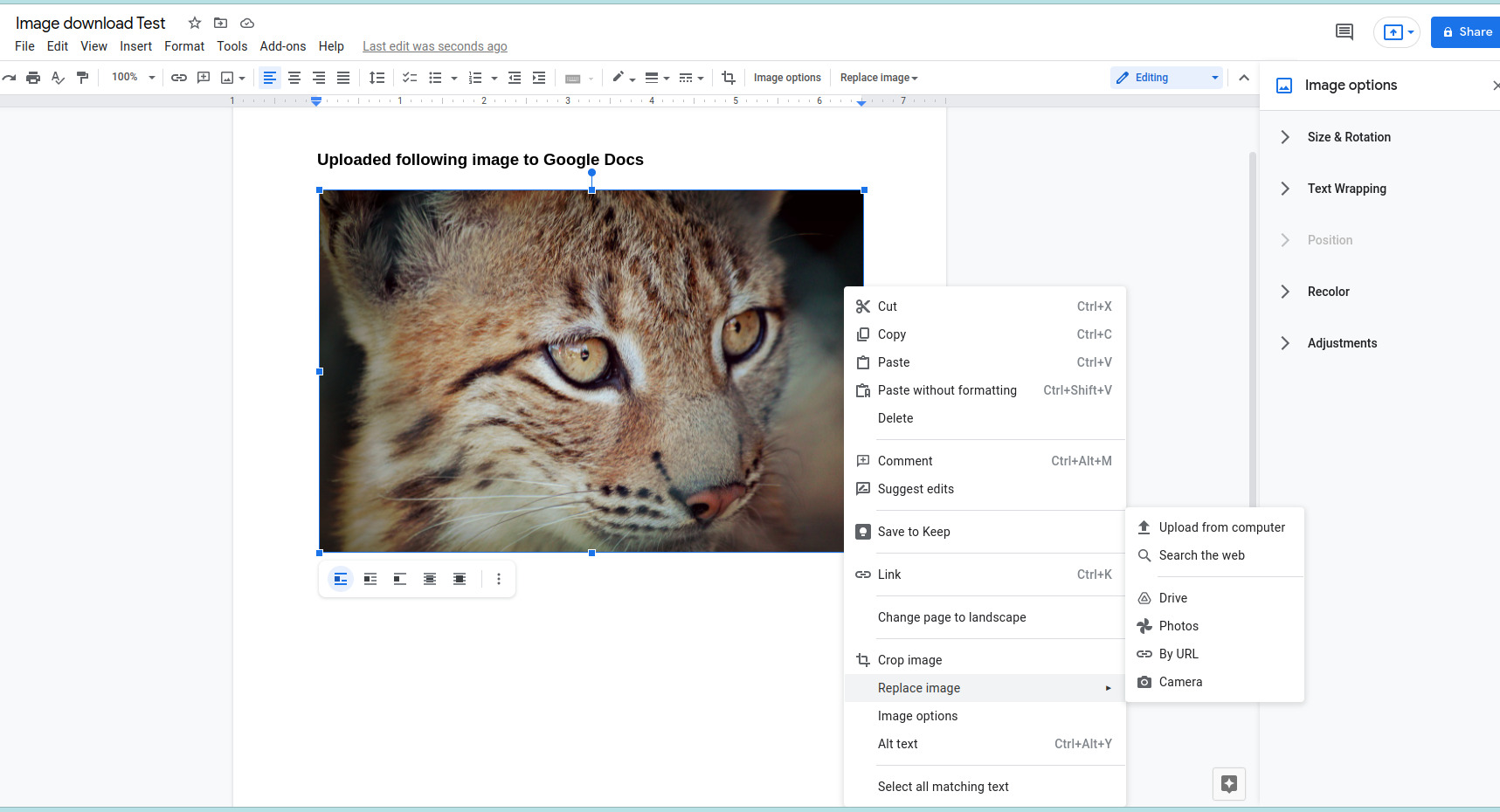The width and height of the screenshot is (1500, 812).
Task: Select Change page to landscape
Action: click(x=951, y=617)
